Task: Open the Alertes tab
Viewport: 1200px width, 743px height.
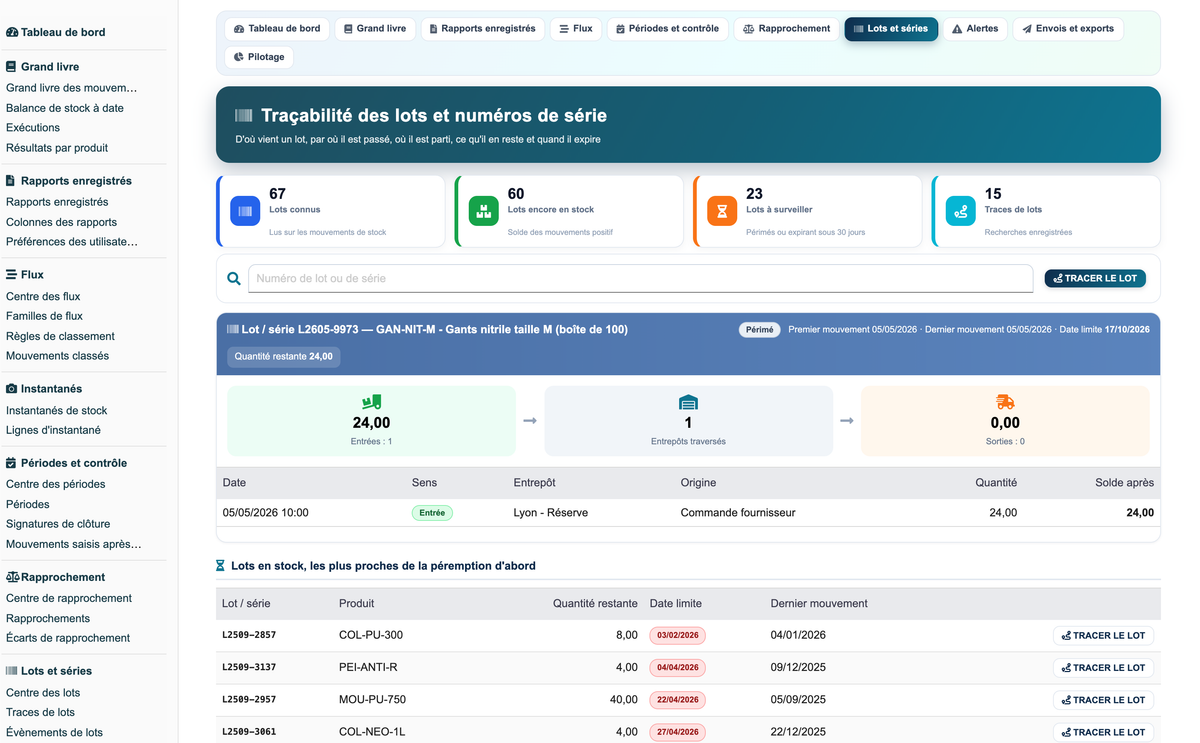Action: (x=975, y=29)
